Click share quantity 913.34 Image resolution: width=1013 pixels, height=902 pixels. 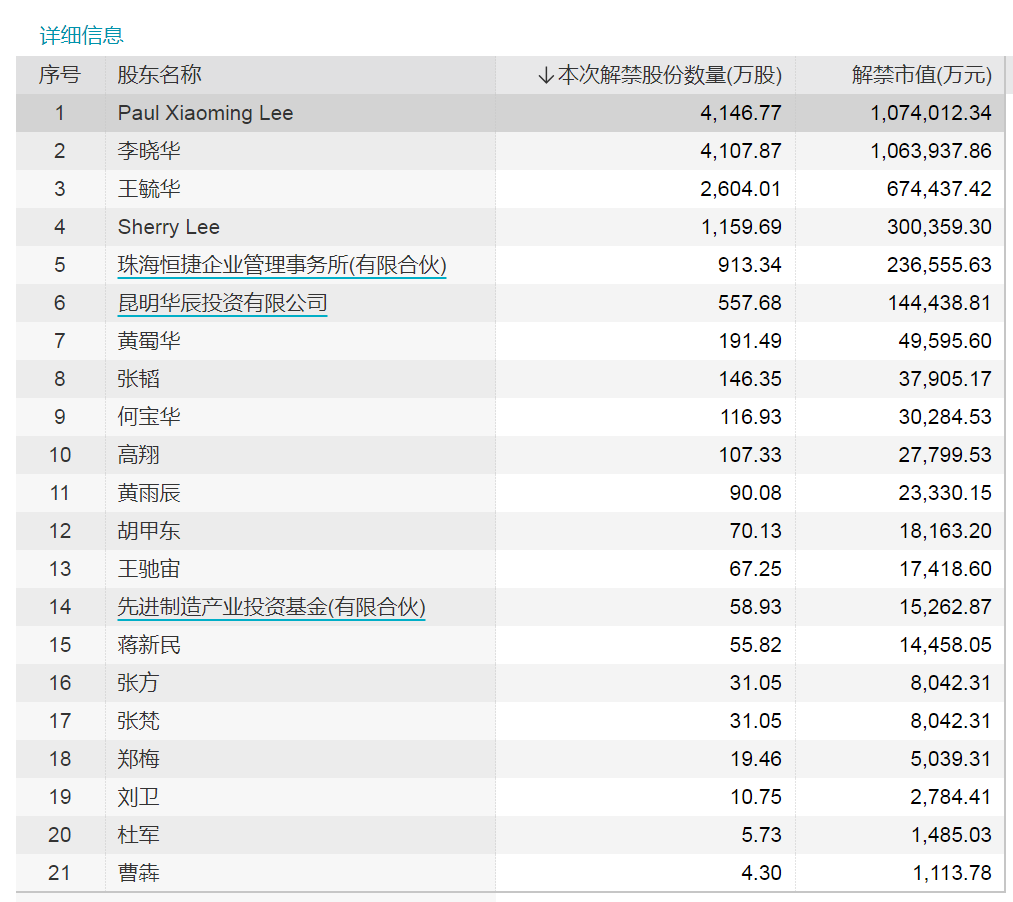coord(749,265)
